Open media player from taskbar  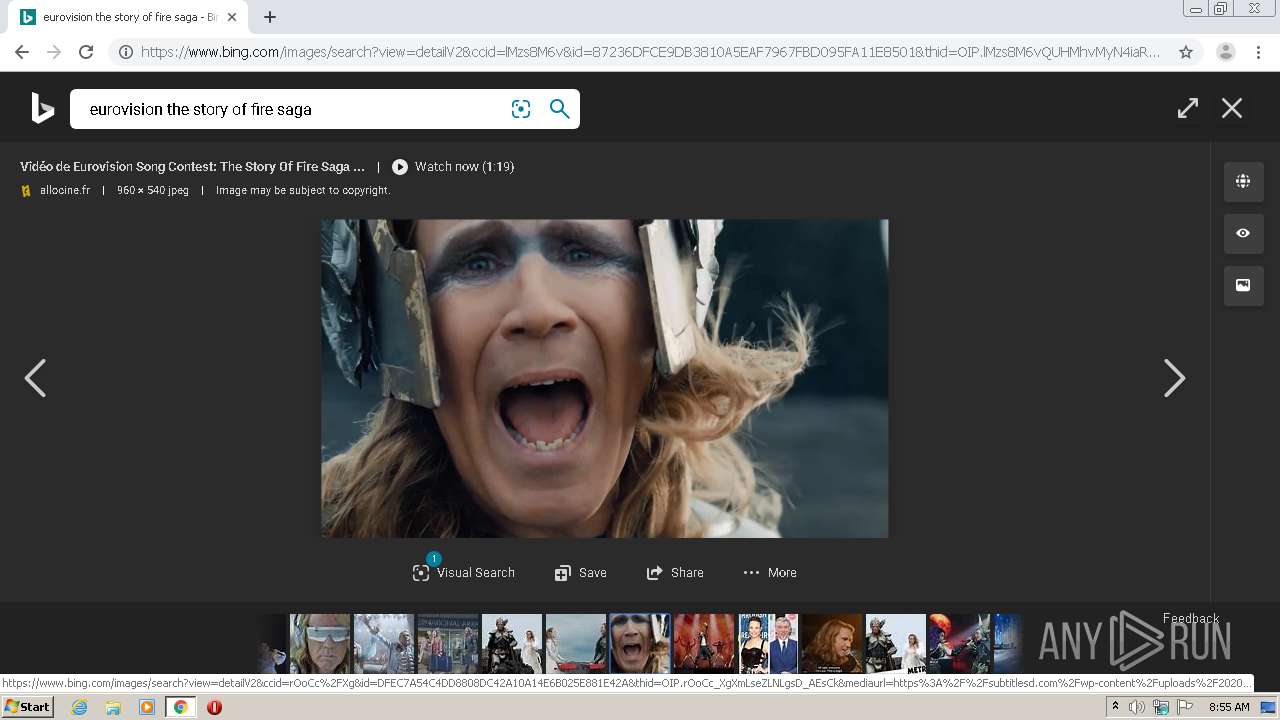coord(146,707)
